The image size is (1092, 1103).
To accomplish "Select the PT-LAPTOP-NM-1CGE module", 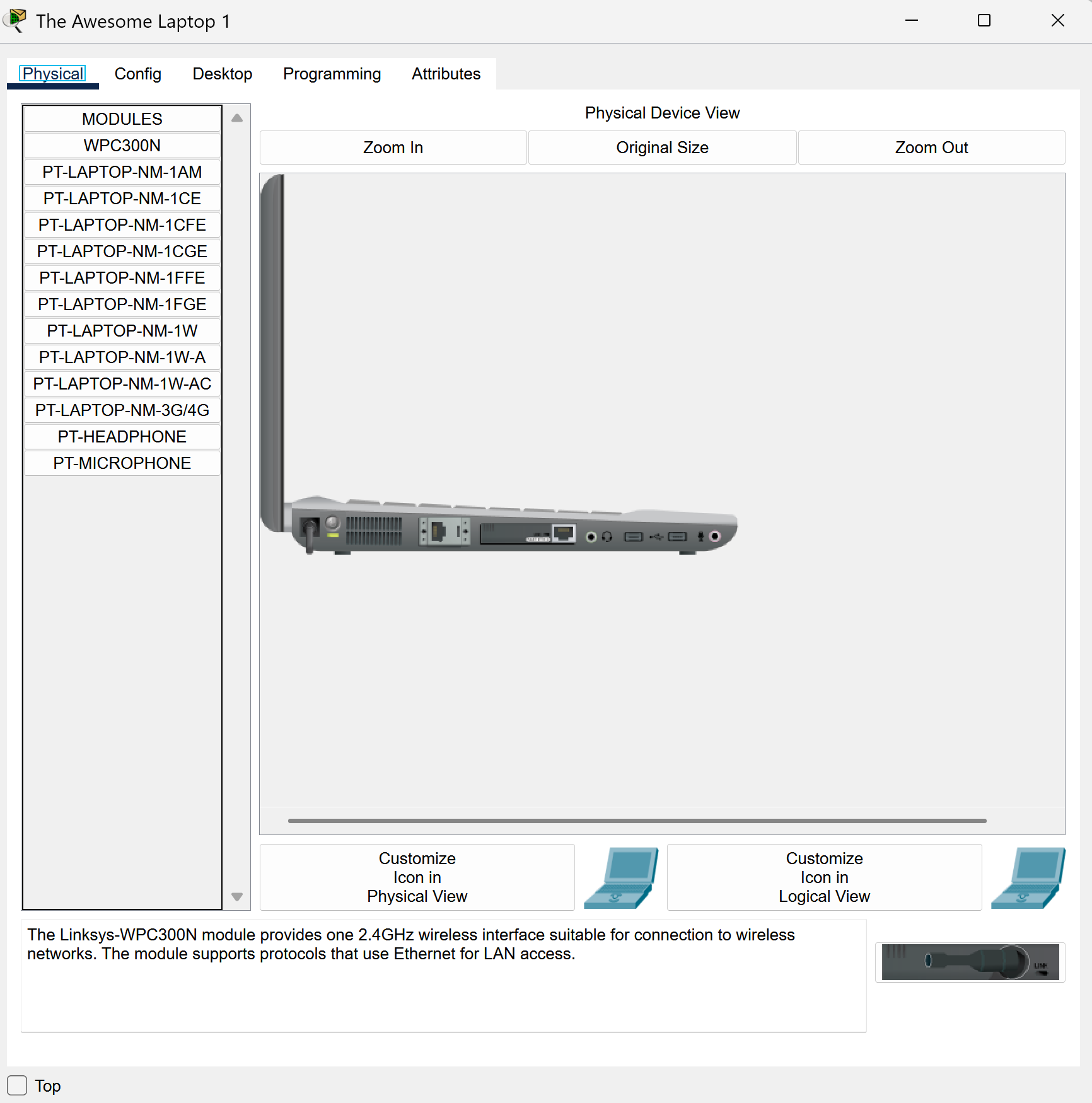I will click(122, 251).
